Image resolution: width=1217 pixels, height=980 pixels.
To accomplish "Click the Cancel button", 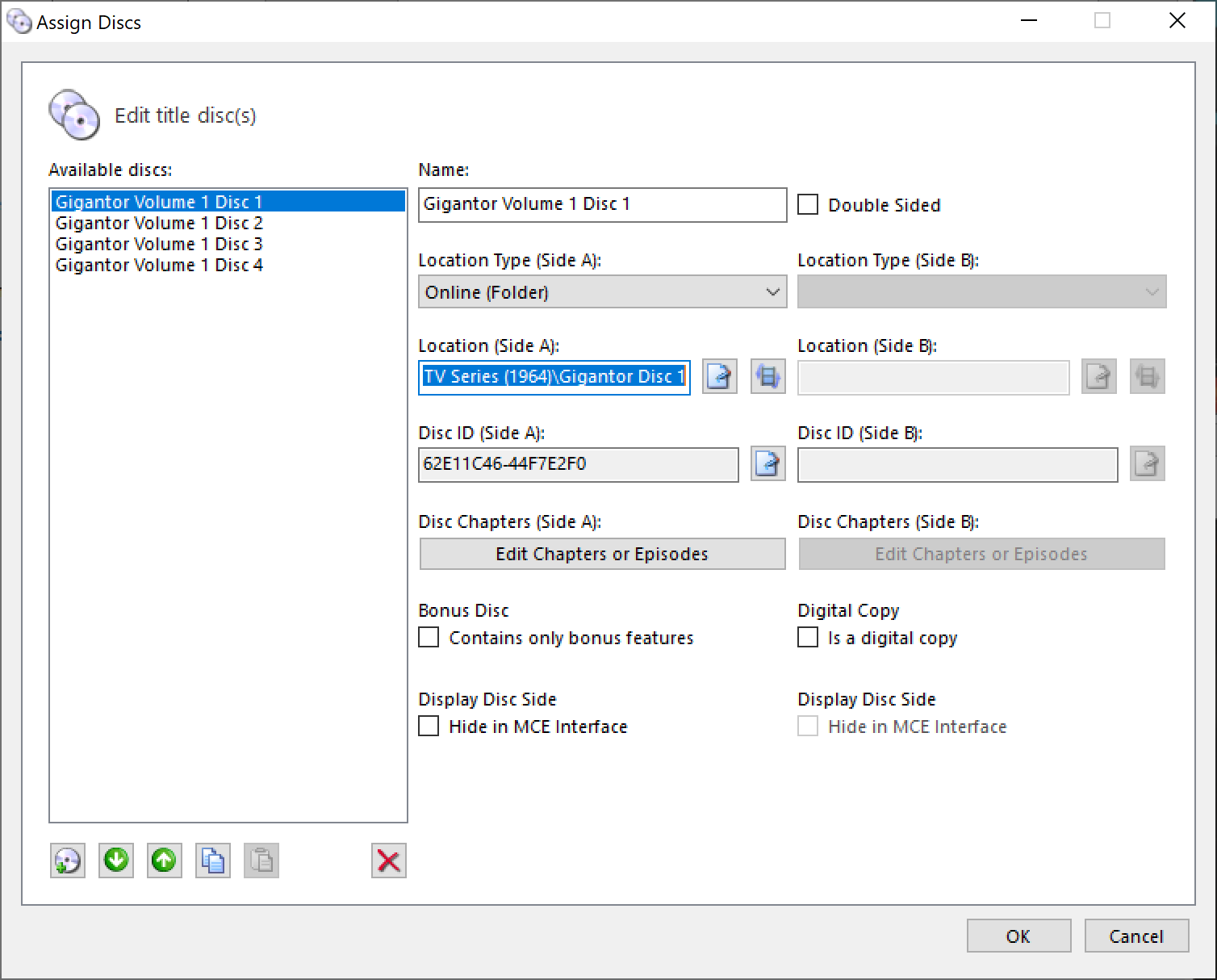I will click(x=1136, y=936).
